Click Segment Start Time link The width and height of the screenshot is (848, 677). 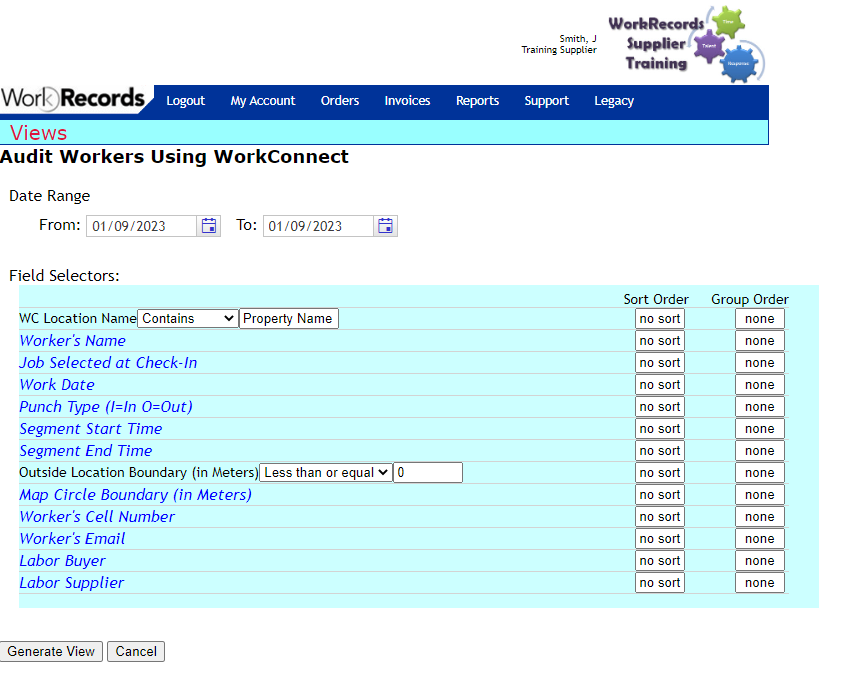pyautogui.click(x=91, y=429)
